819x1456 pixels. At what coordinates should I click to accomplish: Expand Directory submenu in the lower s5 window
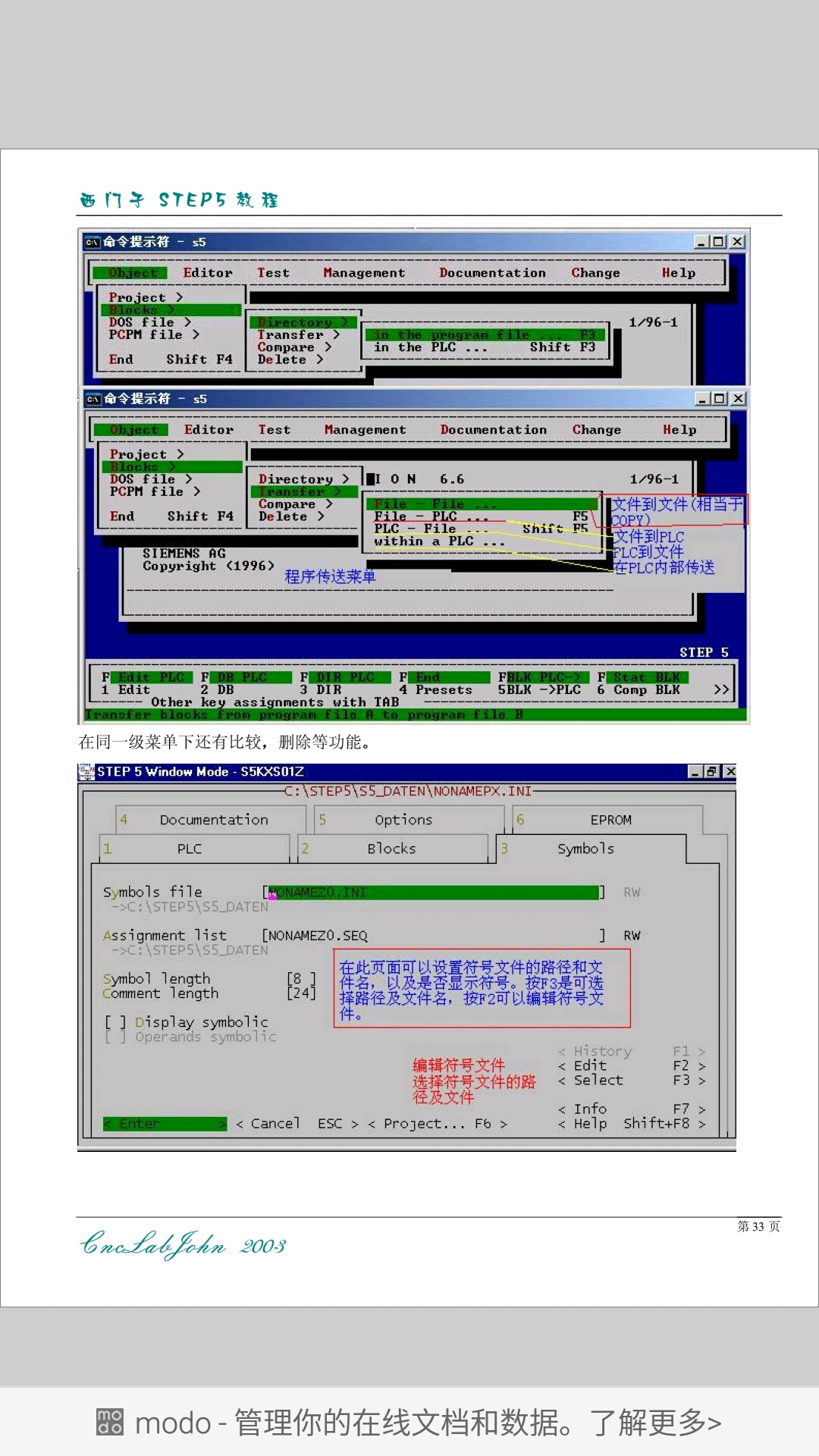click(x=303, y=479)
